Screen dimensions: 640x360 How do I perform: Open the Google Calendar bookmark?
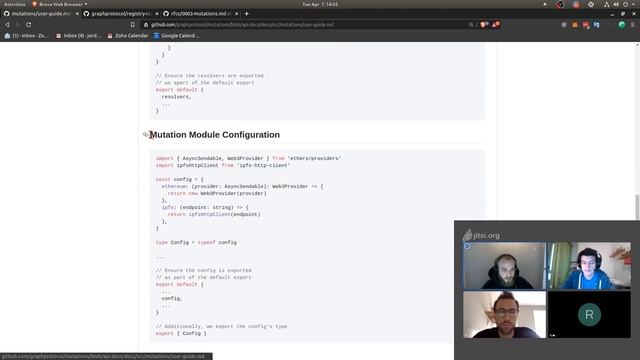(x=177, y=36)
